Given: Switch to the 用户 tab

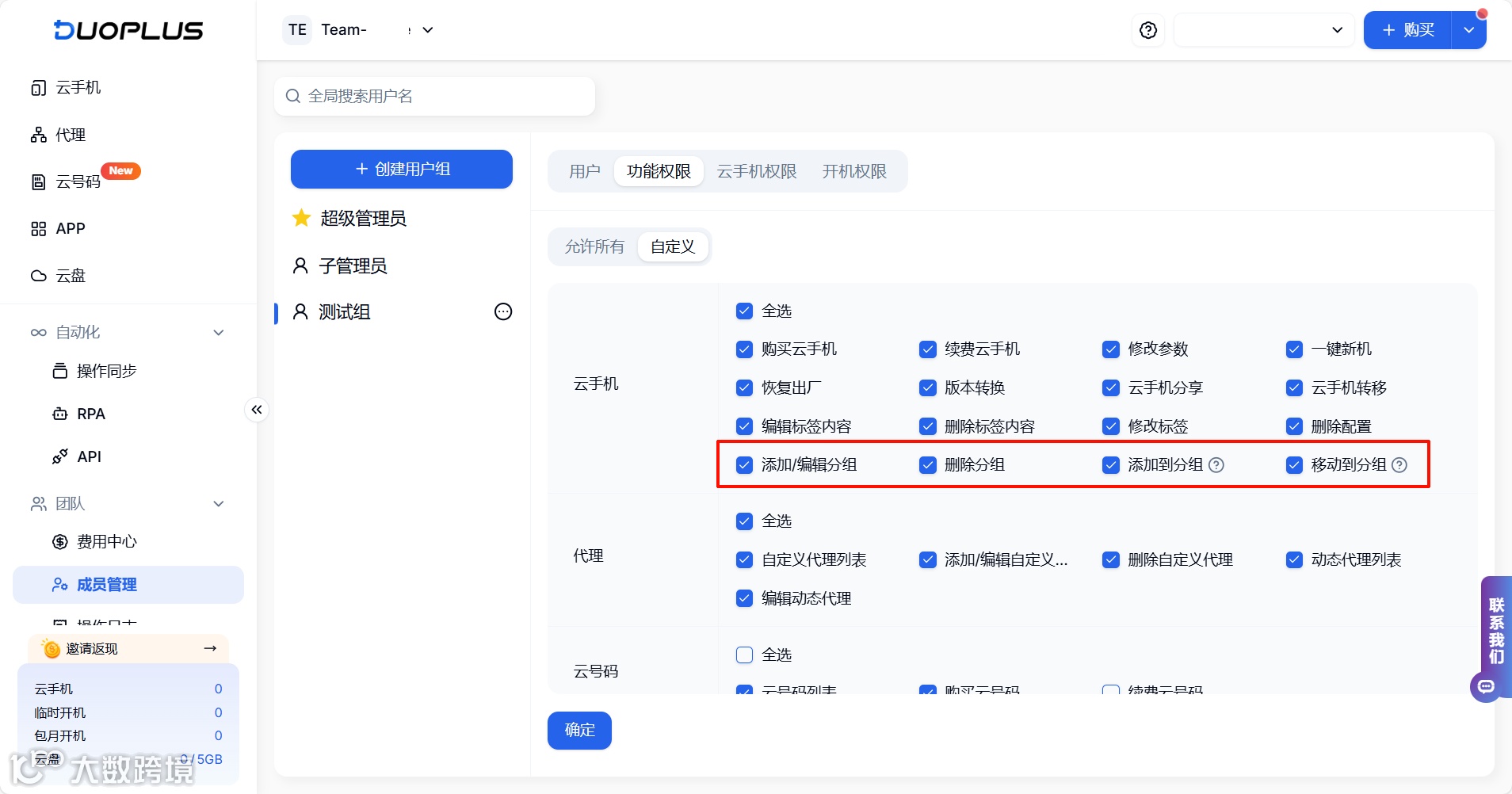Looking at the screenshot, I should pos(585,171).
